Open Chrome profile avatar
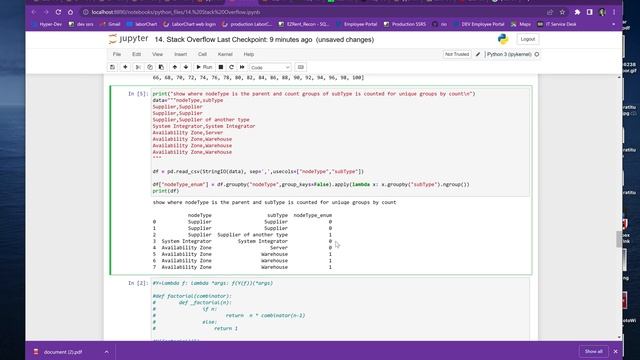Viewport: 640px width, 360px height. 602,12
